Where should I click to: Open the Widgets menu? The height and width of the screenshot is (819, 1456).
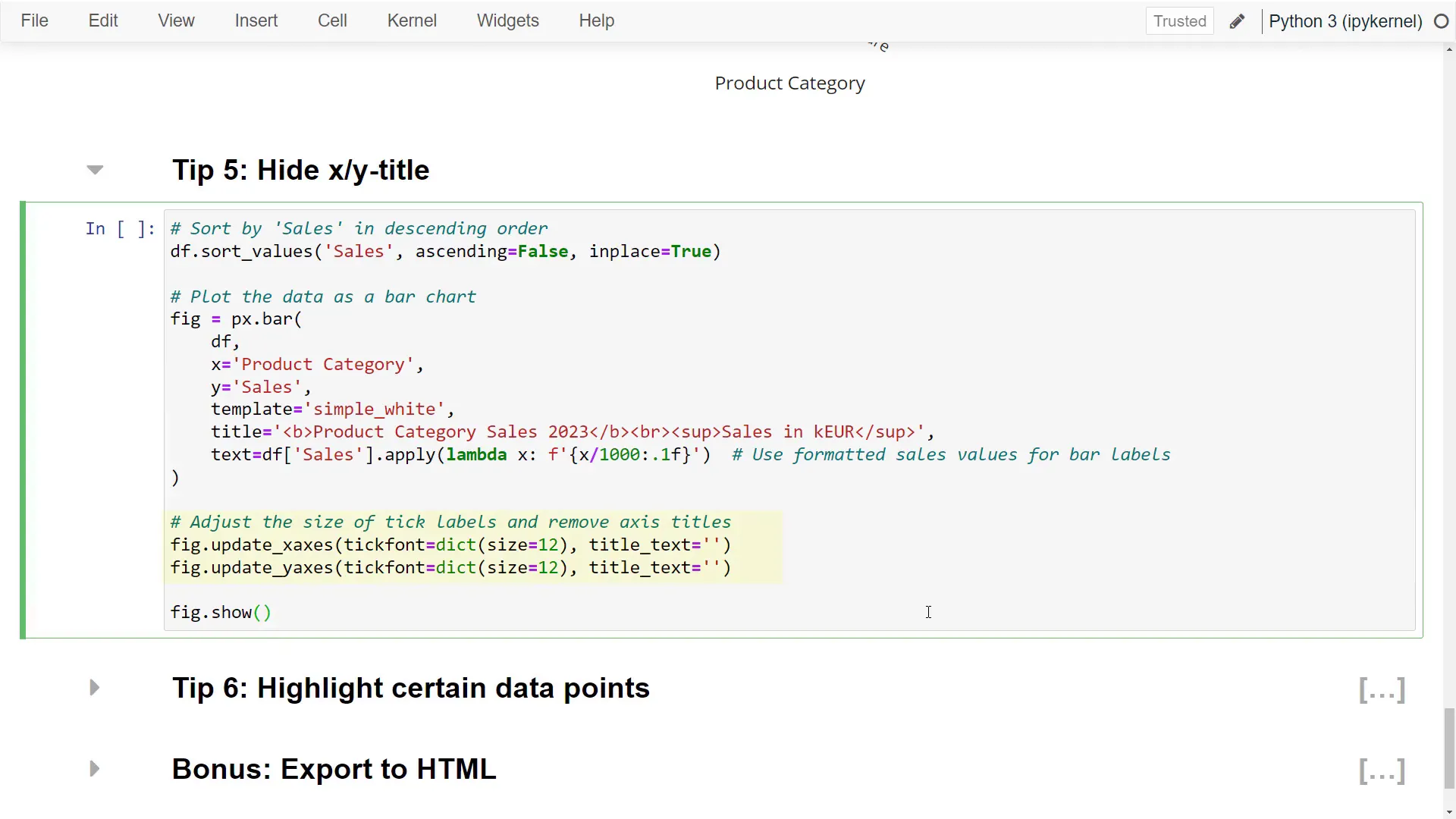(x=507, y=21)
